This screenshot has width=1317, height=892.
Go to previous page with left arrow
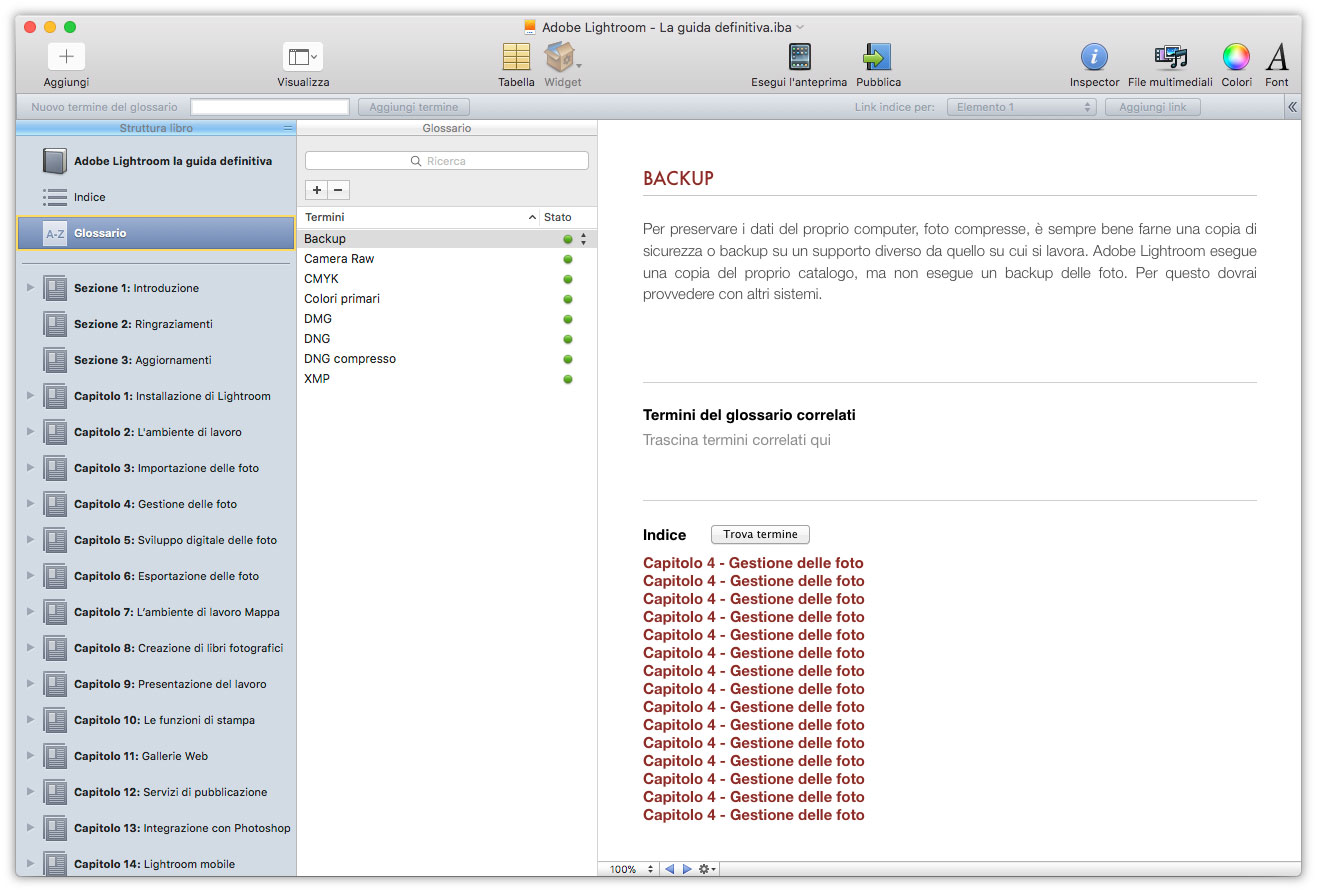click(670, 870)
